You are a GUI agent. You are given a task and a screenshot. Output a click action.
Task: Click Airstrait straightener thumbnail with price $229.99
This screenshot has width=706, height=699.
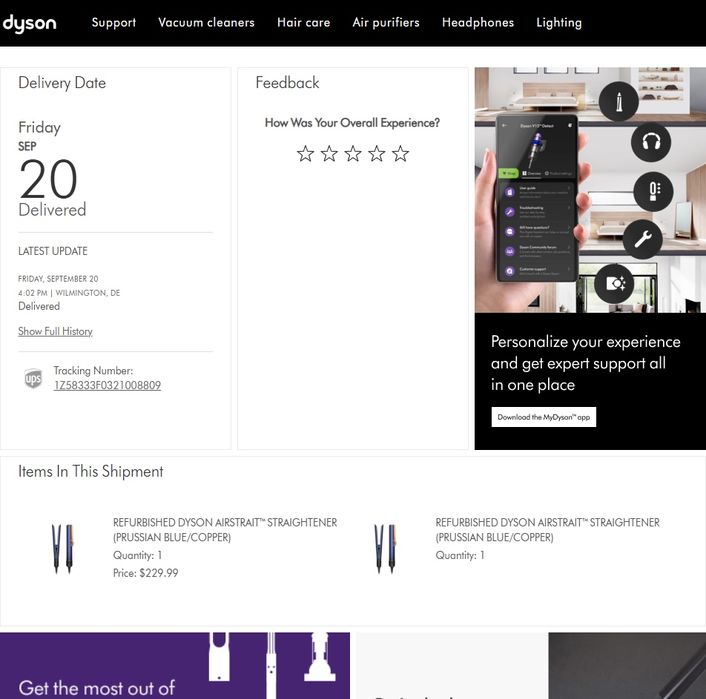tap(63, 548)
